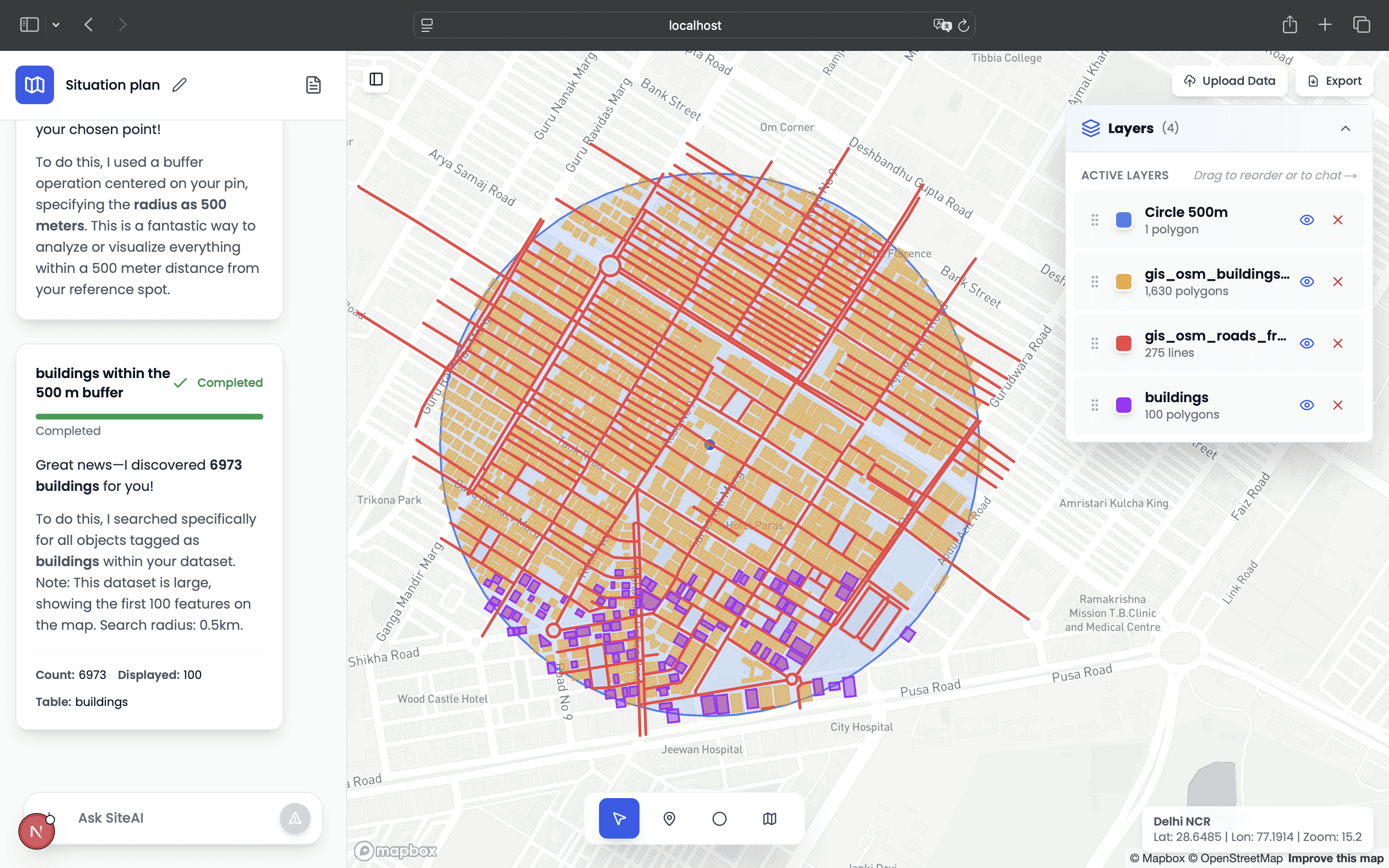This screenshot has height=868, width=1389.
Task: Click the blue Circle 500m color swatch
Action: pos(1123,220)
